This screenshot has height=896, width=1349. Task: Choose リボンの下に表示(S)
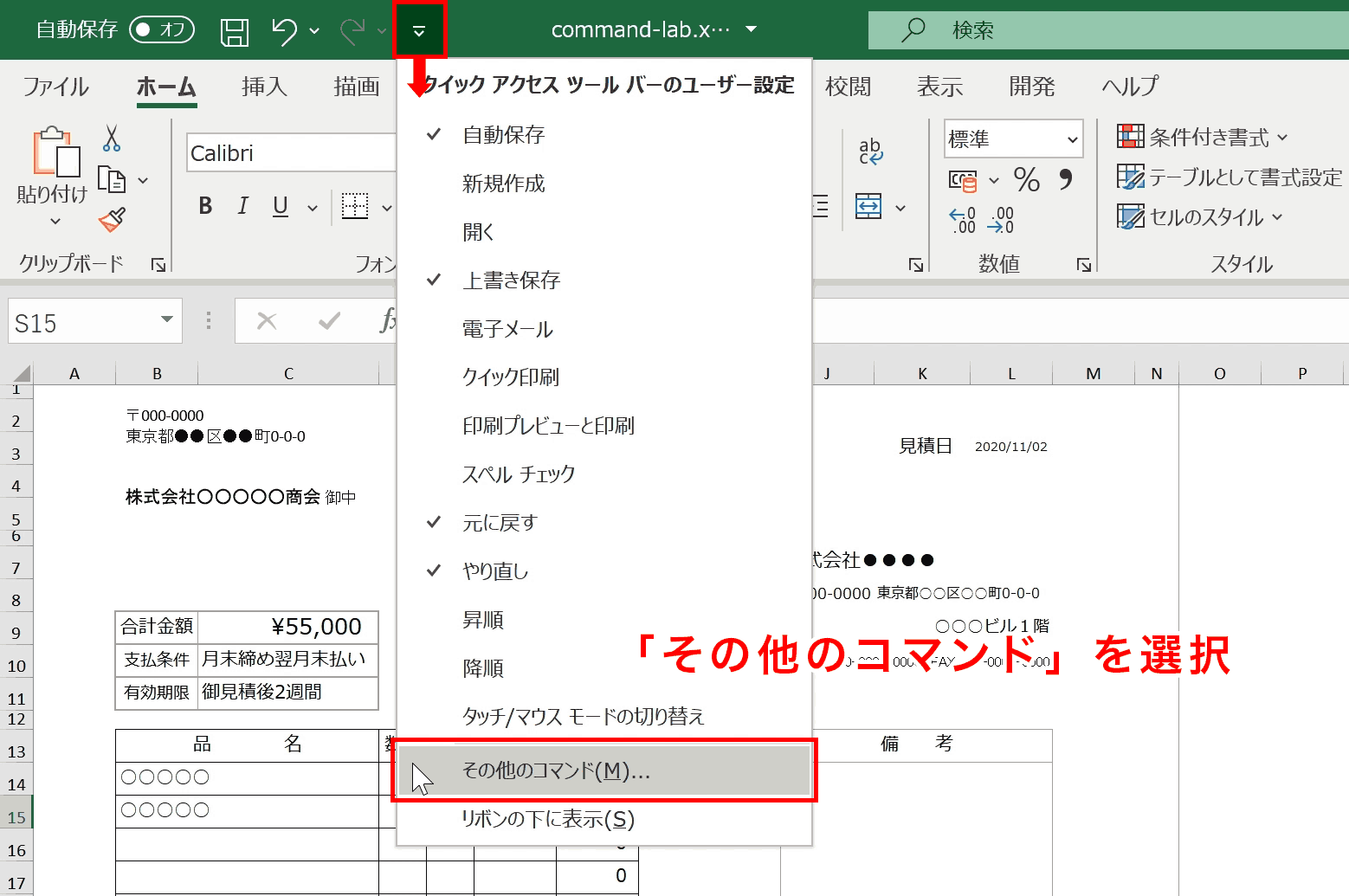click(603, 819)
